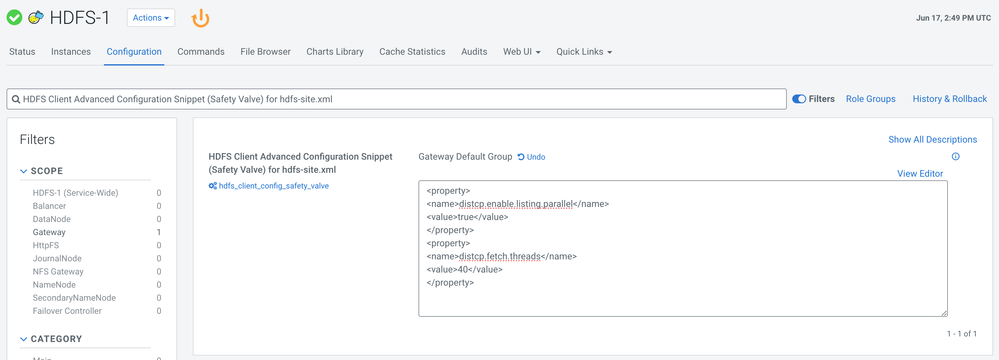This screenshot has height=360, width=999.
Task: Collapse the SCOPE filter section
Action: coord(41,171)
